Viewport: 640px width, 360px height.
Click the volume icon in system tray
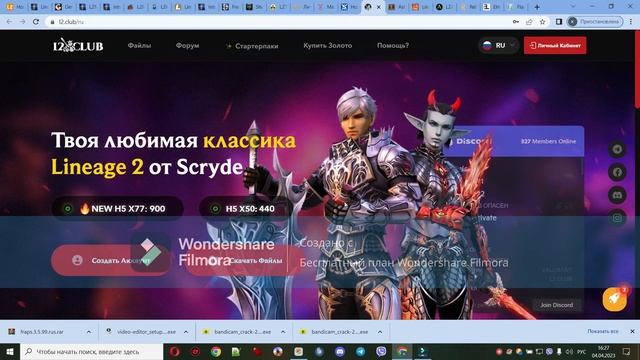pyautogui.click(x=569, y=351)
